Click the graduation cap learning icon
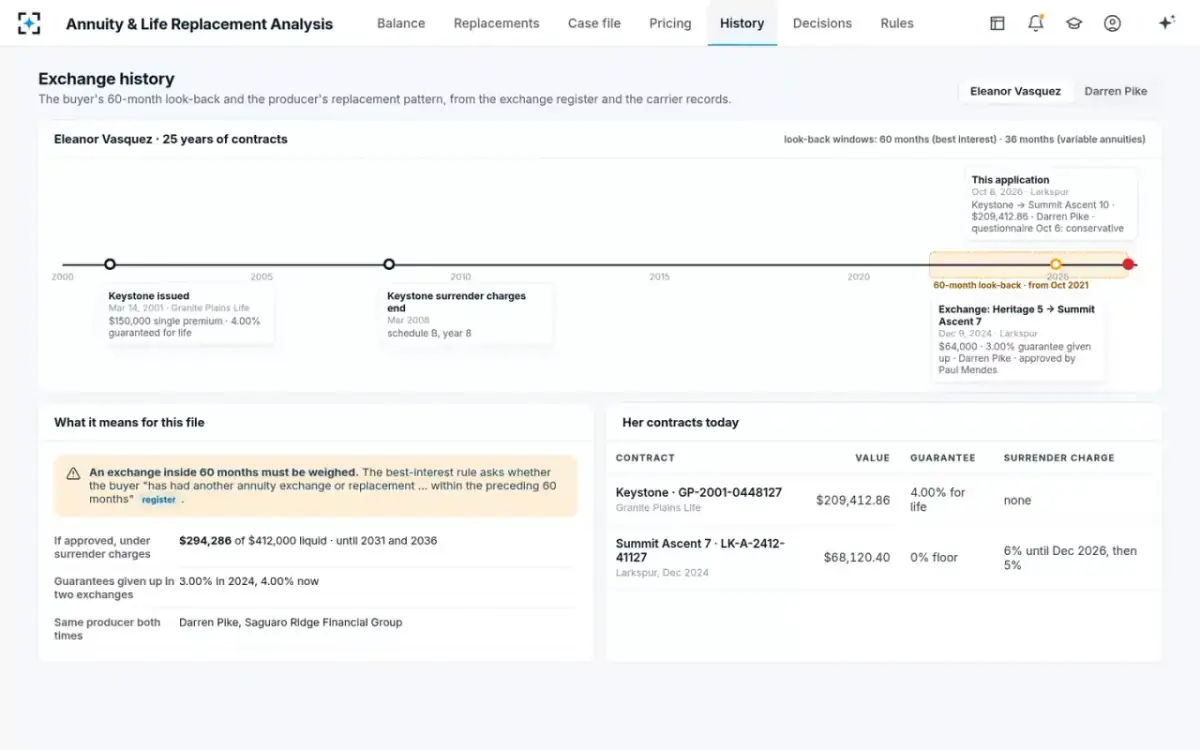The width and height of the screenshot is (1200, 750). (x=1074, y=23)
